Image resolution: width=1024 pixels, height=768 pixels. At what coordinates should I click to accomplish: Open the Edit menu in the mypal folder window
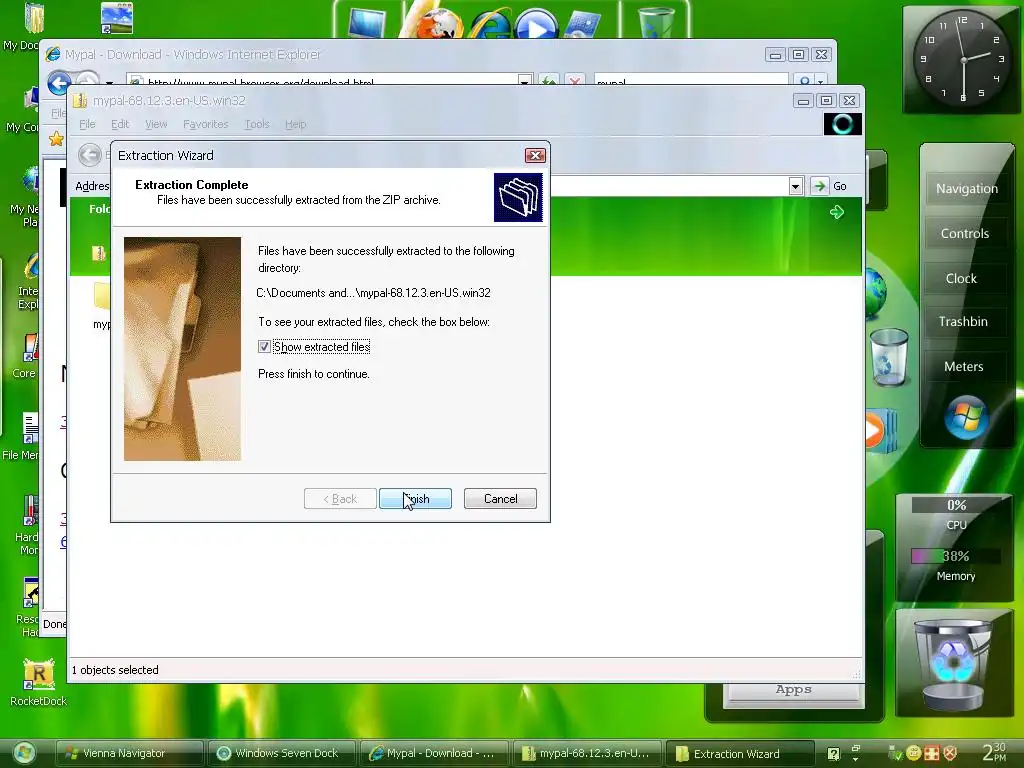point(120,124)
